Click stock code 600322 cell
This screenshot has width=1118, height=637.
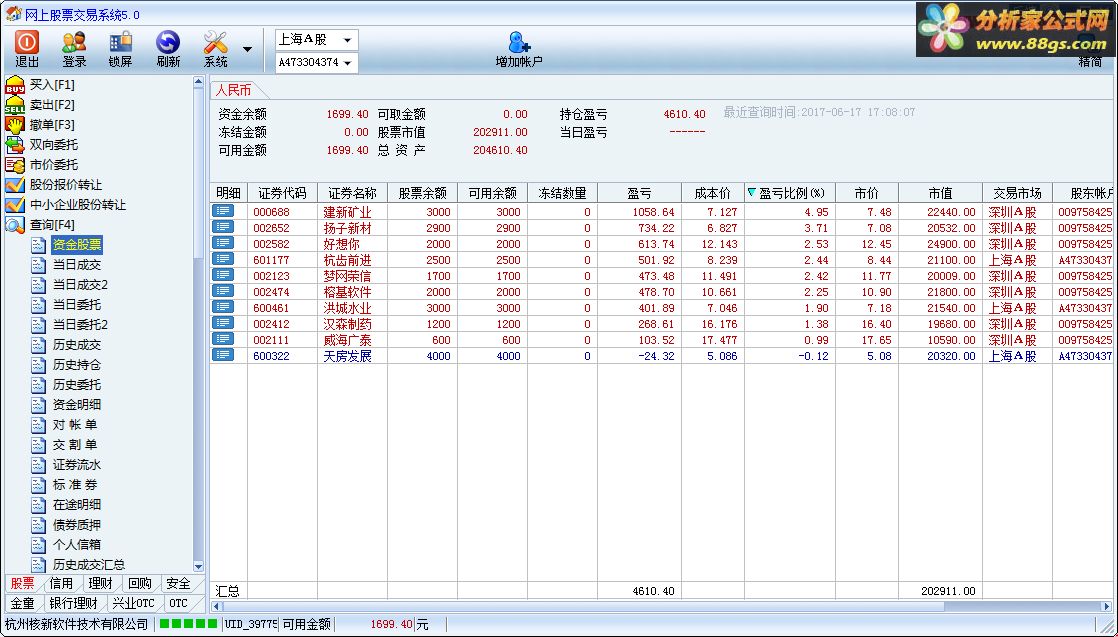[282, 355]
